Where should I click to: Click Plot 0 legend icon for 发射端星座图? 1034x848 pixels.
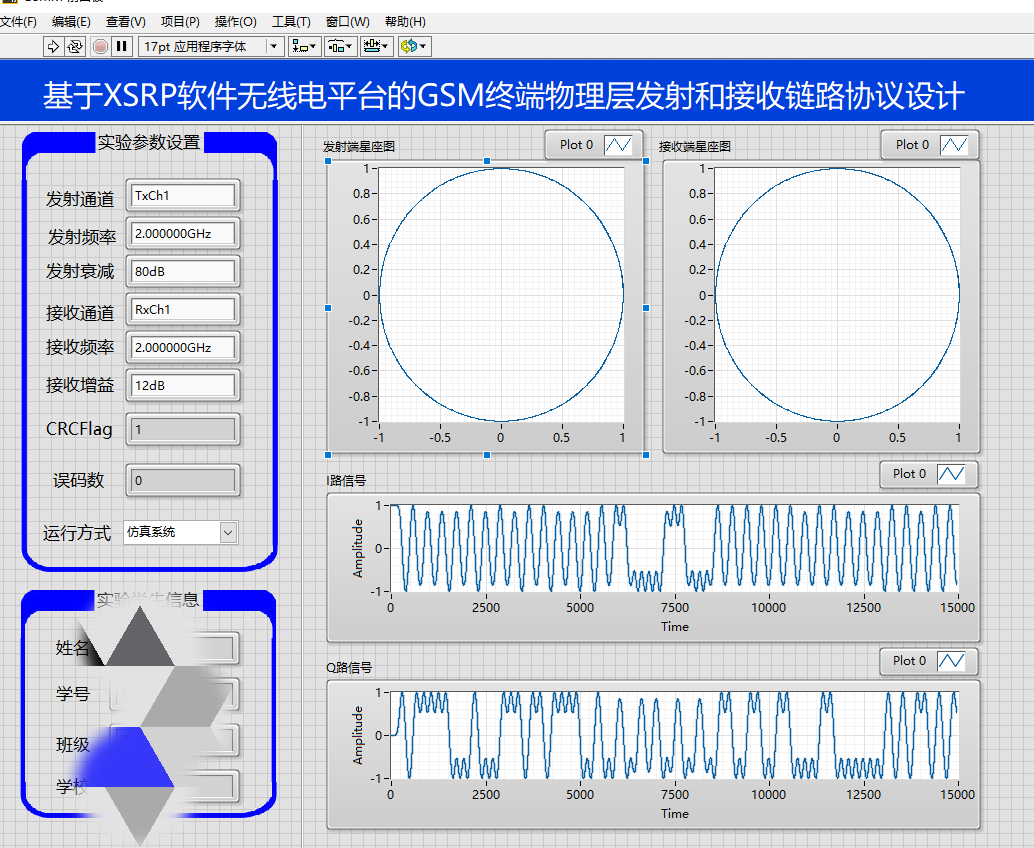(618, 145)
